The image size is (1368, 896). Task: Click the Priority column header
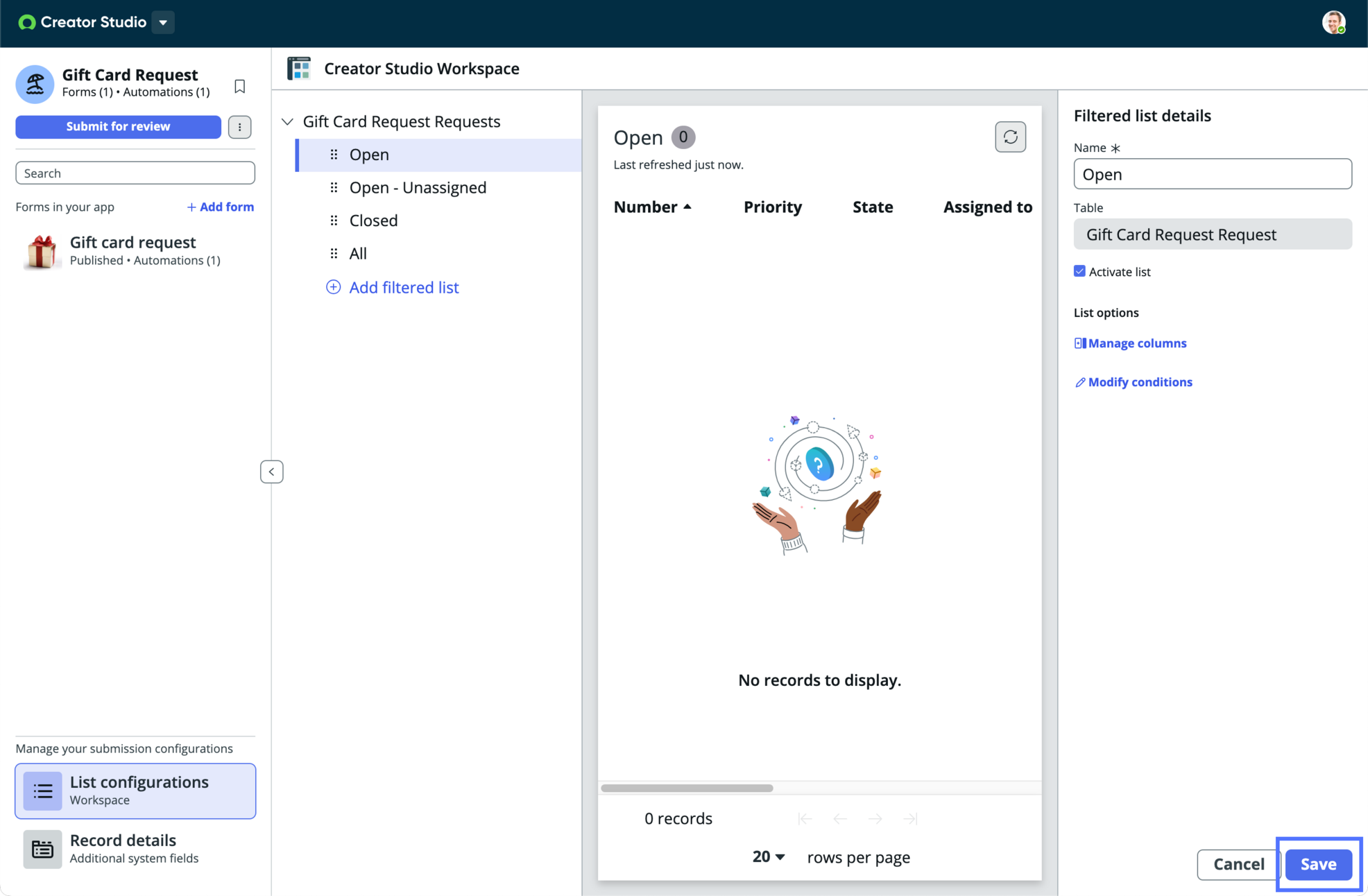[x=773, y=207]
